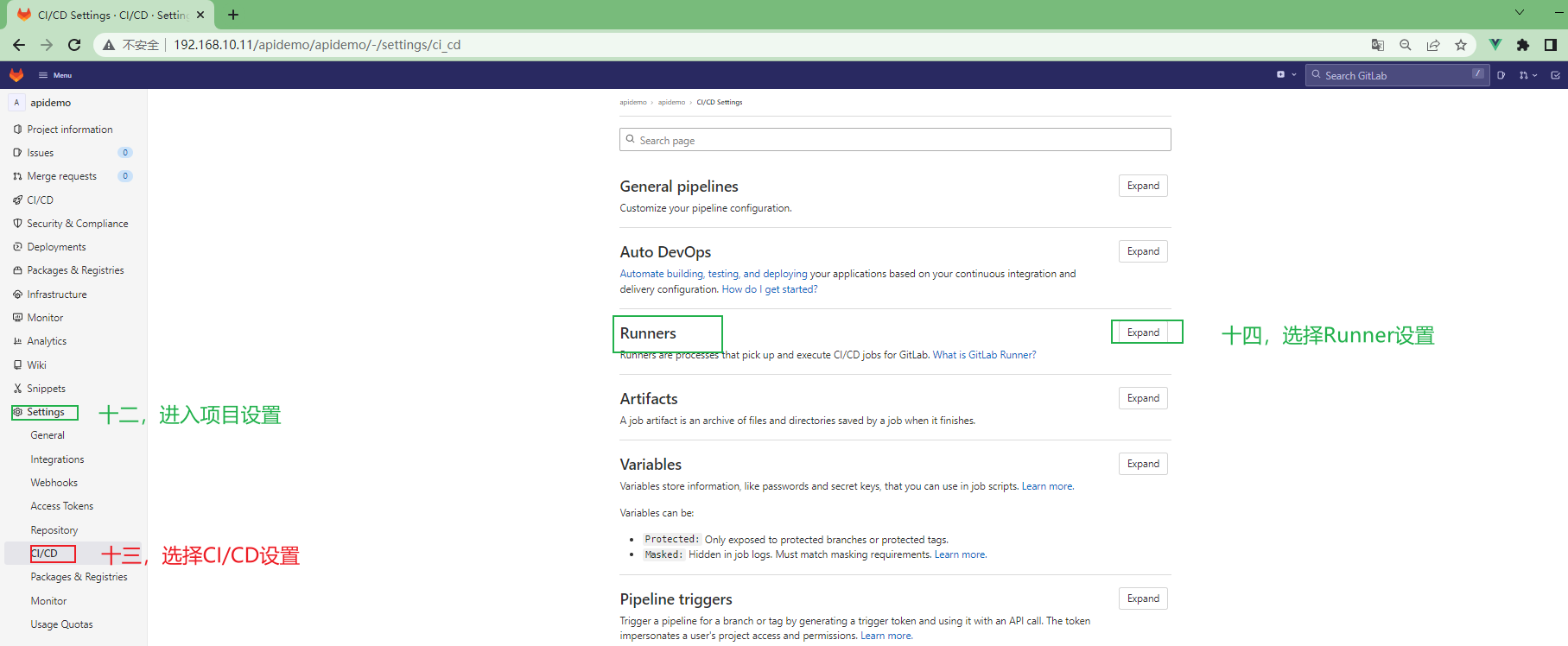The width and height of the screenshot is (1568, 646).
Task: Expand the Artifacts section
Action: [1143, 398]
